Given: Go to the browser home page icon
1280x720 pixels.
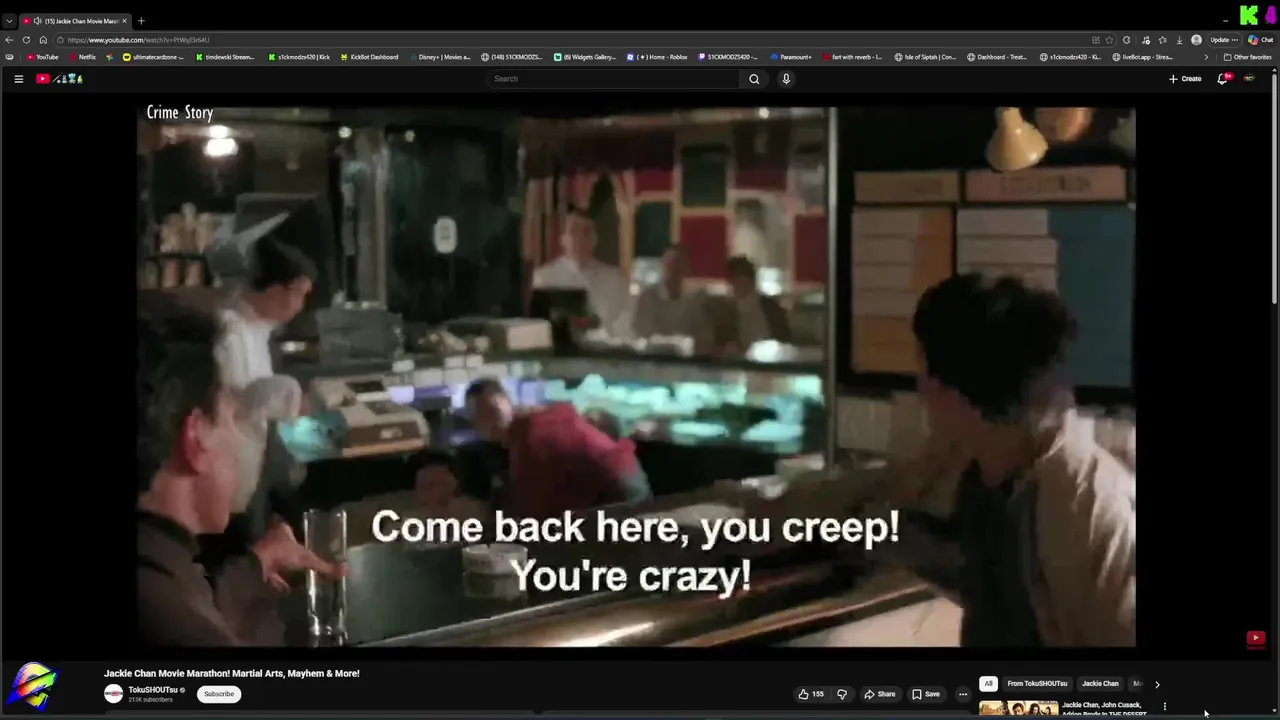Looking at the screenshot, I should pyautogui.click(x=43, y=40).
